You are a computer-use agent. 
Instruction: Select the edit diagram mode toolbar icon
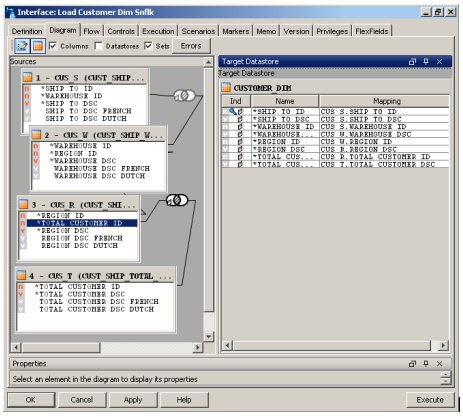(22, 46)
